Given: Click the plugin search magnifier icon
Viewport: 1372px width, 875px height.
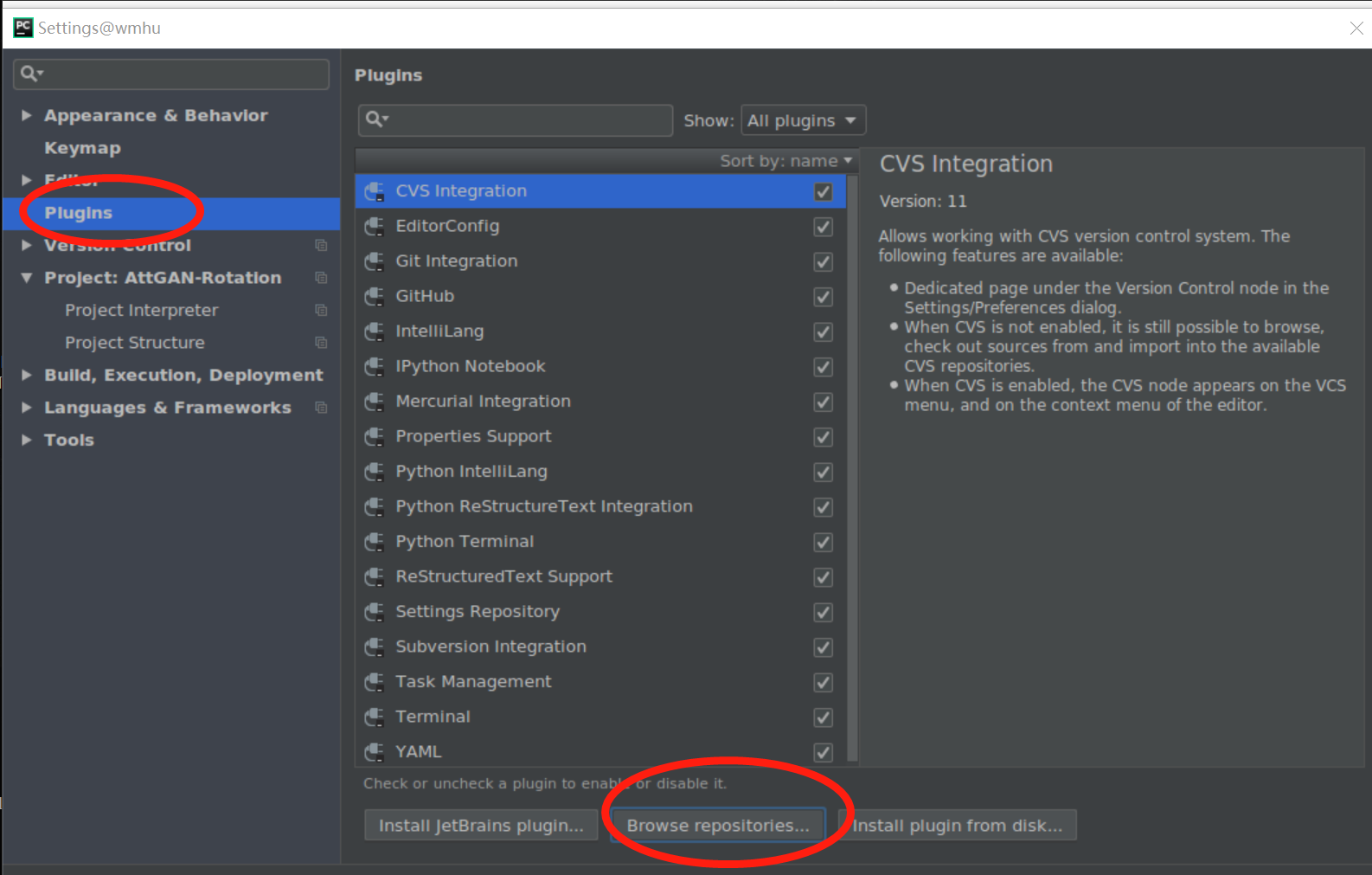Looking at the screenshot, I should (377, 119).
